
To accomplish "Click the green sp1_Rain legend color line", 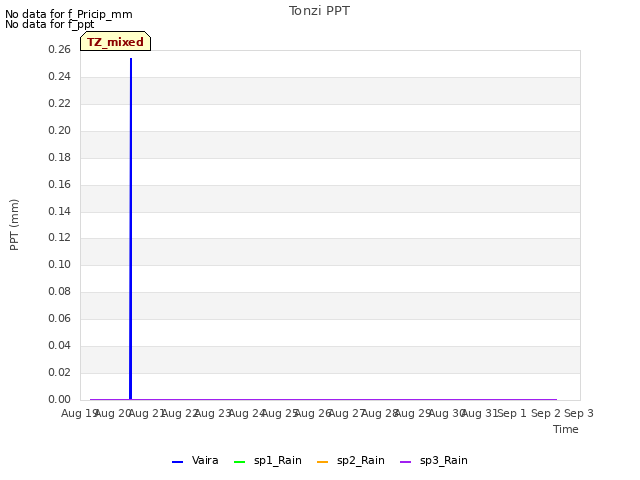I will pos(240,462).
